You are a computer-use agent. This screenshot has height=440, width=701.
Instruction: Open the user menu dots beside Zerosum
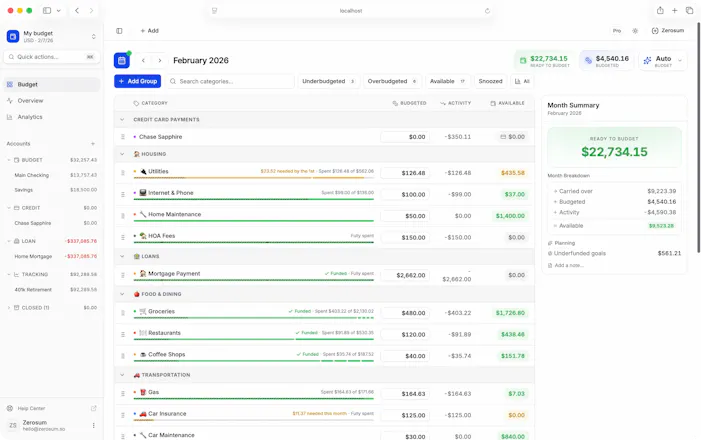coord(93,425)
